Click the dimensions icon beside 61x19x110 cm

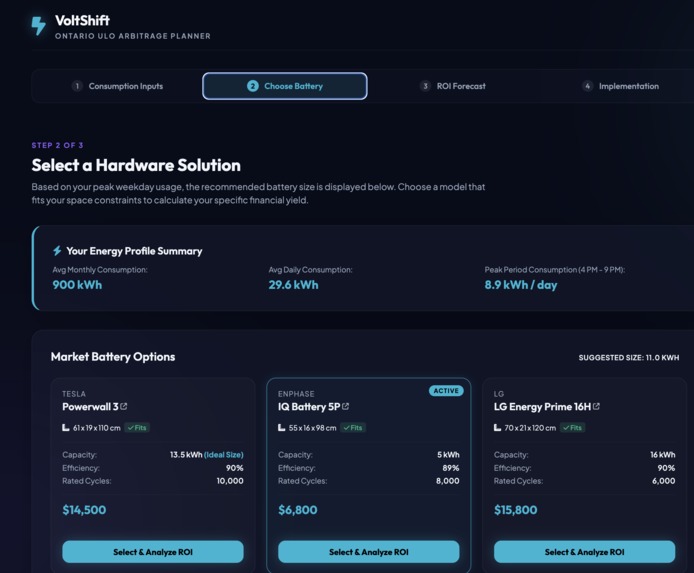click(x=66, y=427)
